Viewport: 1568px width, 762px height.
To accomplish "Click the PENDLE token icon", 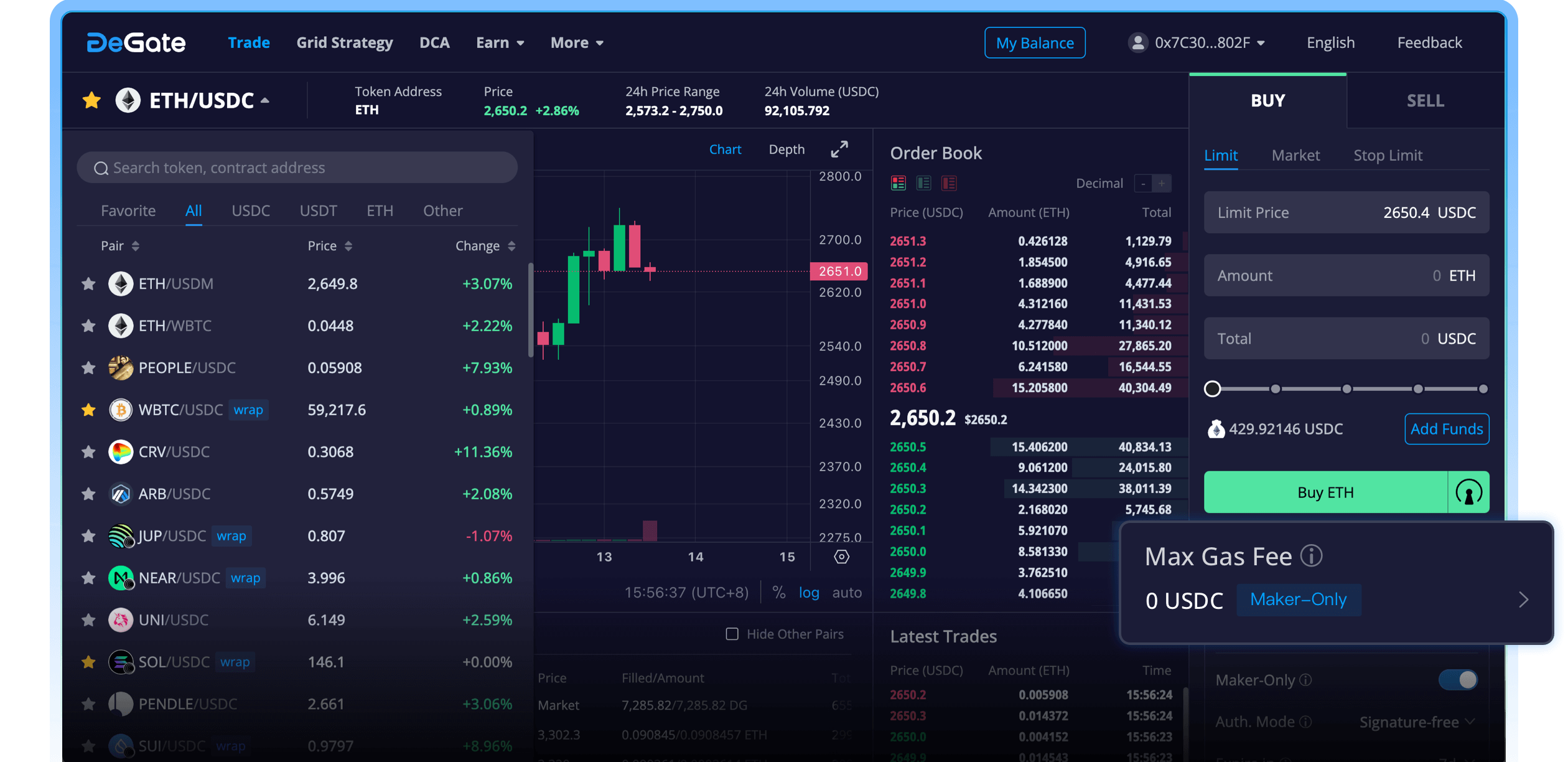I will click(121, 704).
